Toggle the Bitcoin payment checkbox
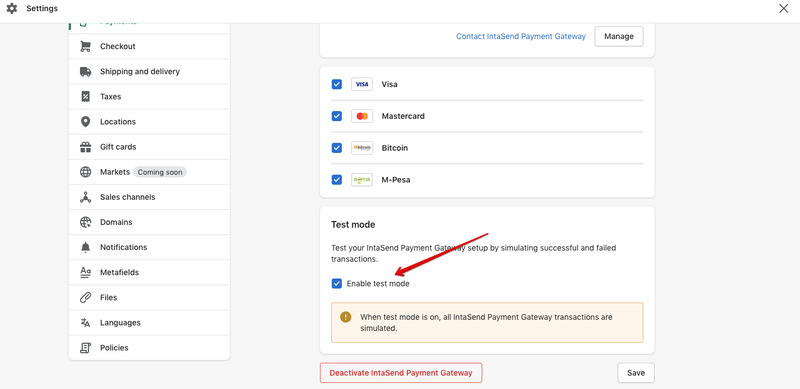Viewport: 800px width, 389px height. (337, 148)
